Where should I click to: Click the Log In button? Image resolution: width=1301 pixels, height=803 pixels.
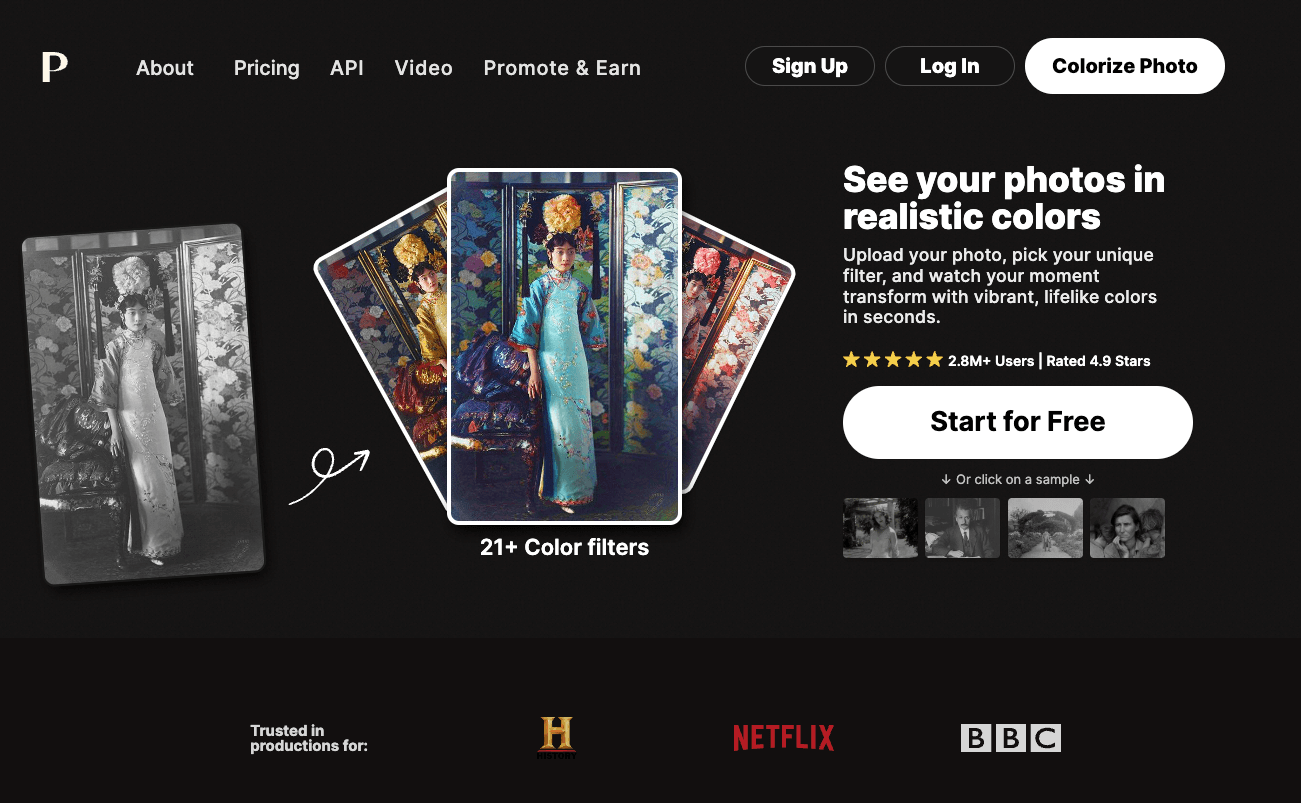950,66
